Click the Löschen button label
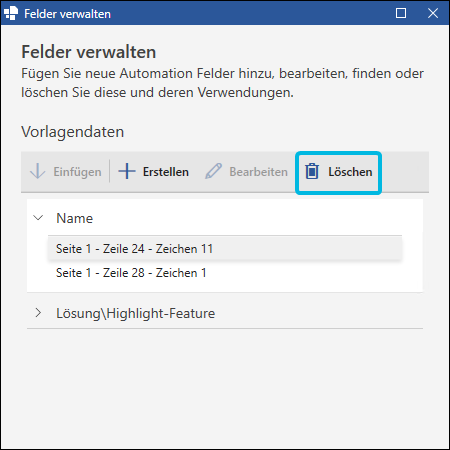Screen dimensions: 450x450 coord(350,172)
